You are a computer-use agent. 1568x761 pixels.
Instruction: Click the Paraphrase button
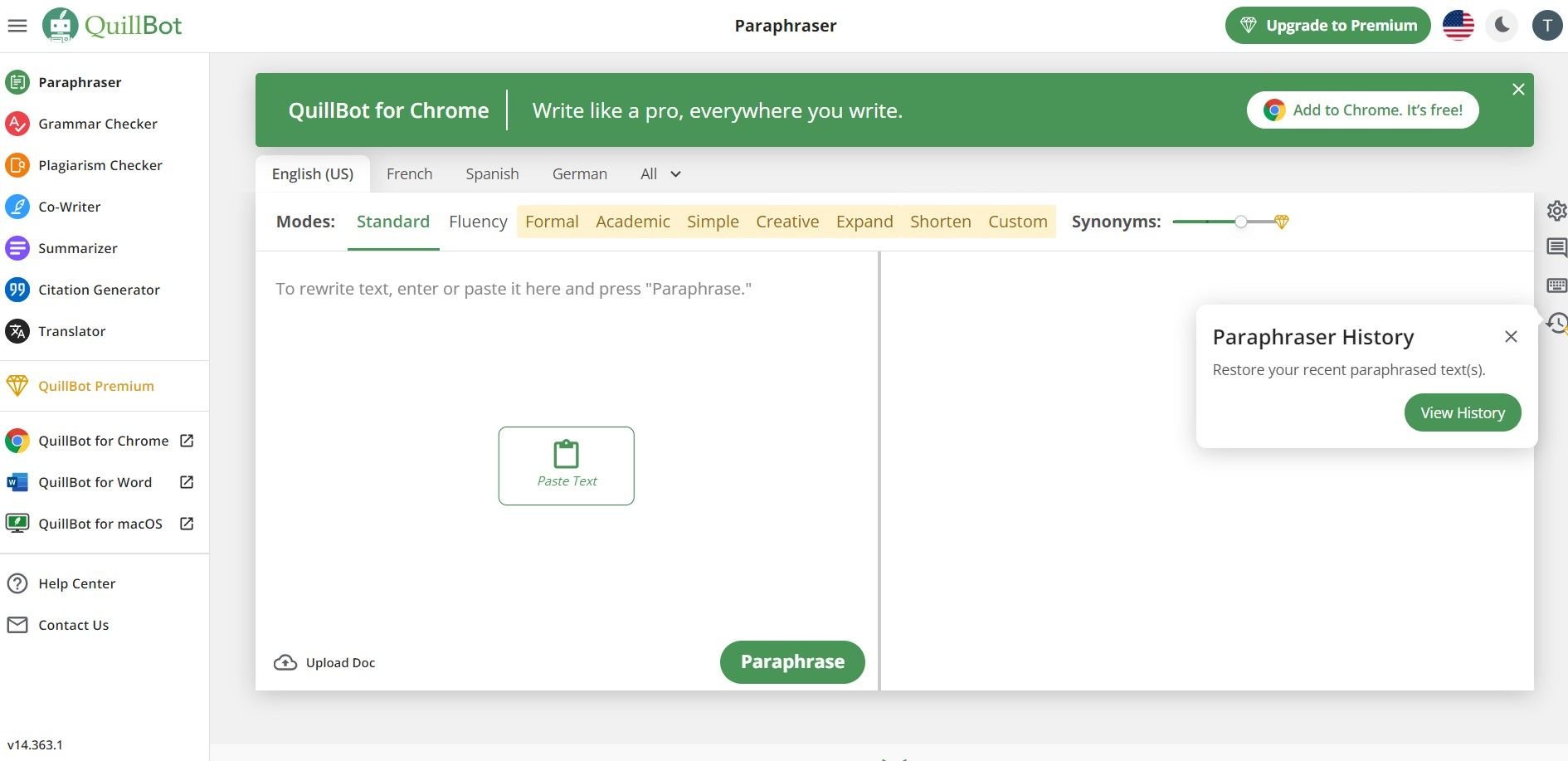click(x=792, y=662)
